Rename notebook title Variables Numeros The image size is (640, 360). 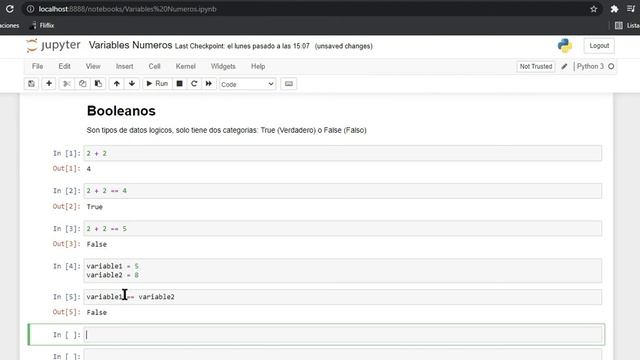pos(131,45)
